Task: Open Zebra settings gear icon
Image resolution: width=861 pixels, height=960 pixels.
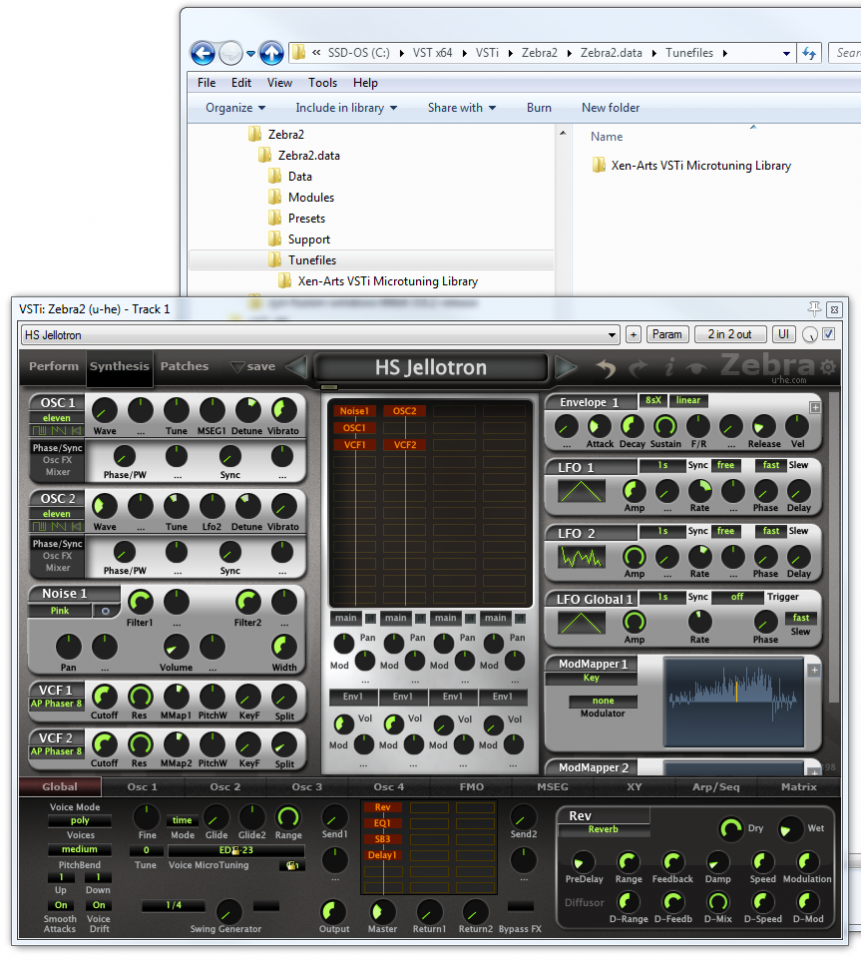Action: pyautogui.click(x=828, y=368)
